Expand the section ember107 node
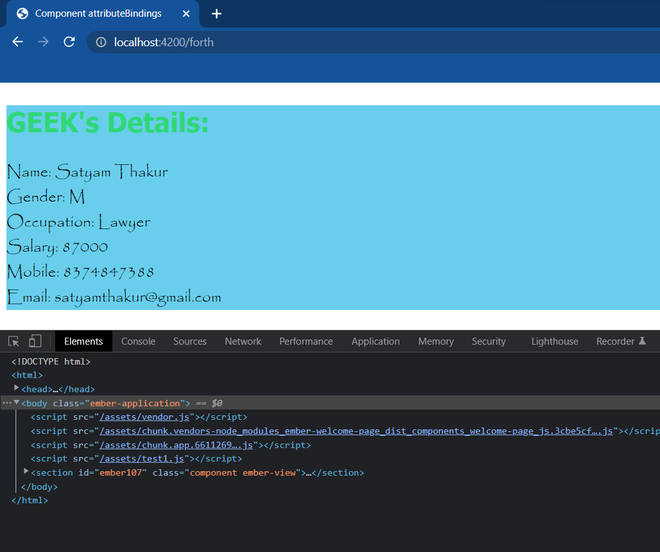 [26, 471]
